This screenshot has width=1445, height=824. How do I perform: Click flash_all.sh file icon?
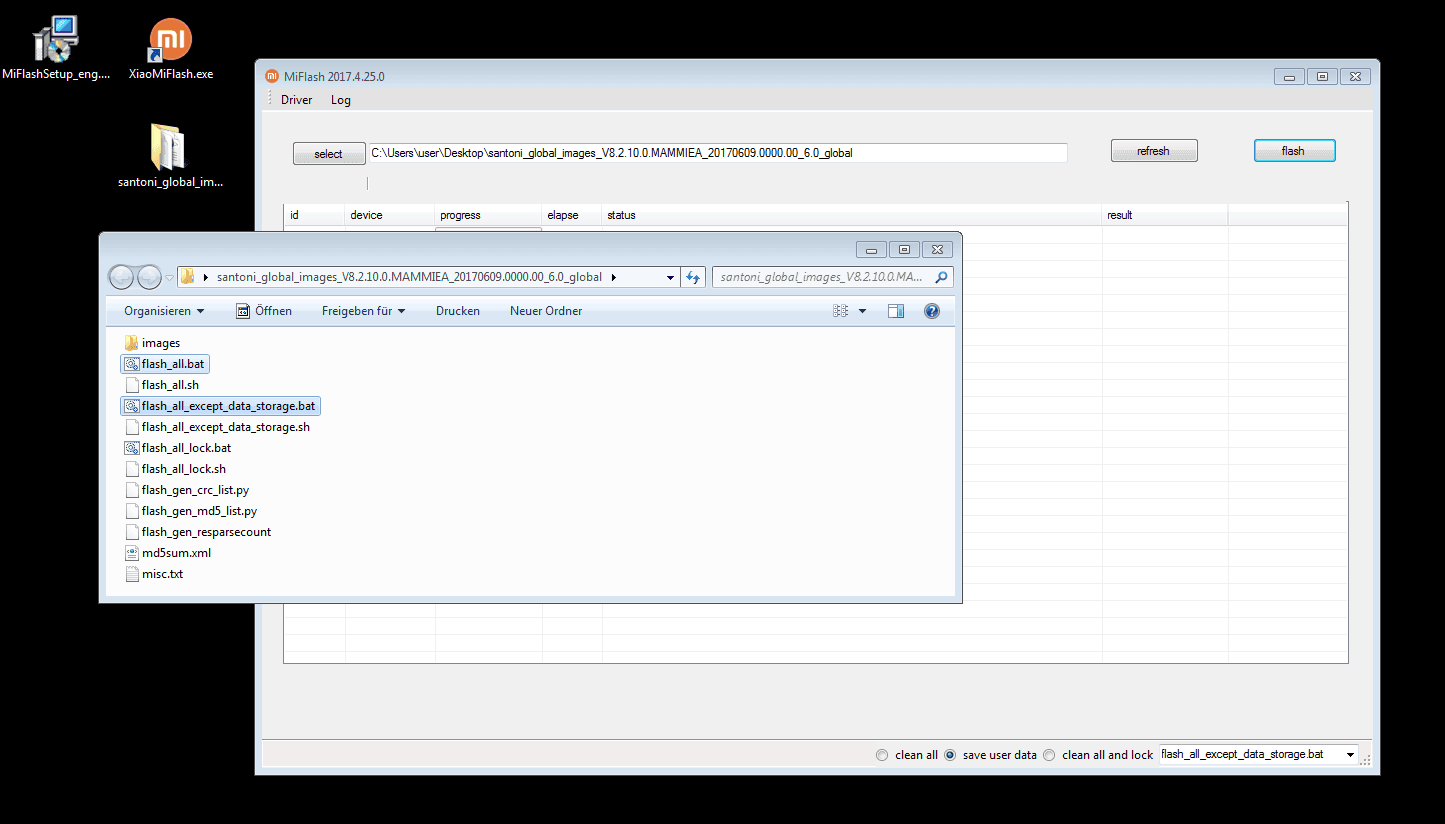click(x=131, y=385)
